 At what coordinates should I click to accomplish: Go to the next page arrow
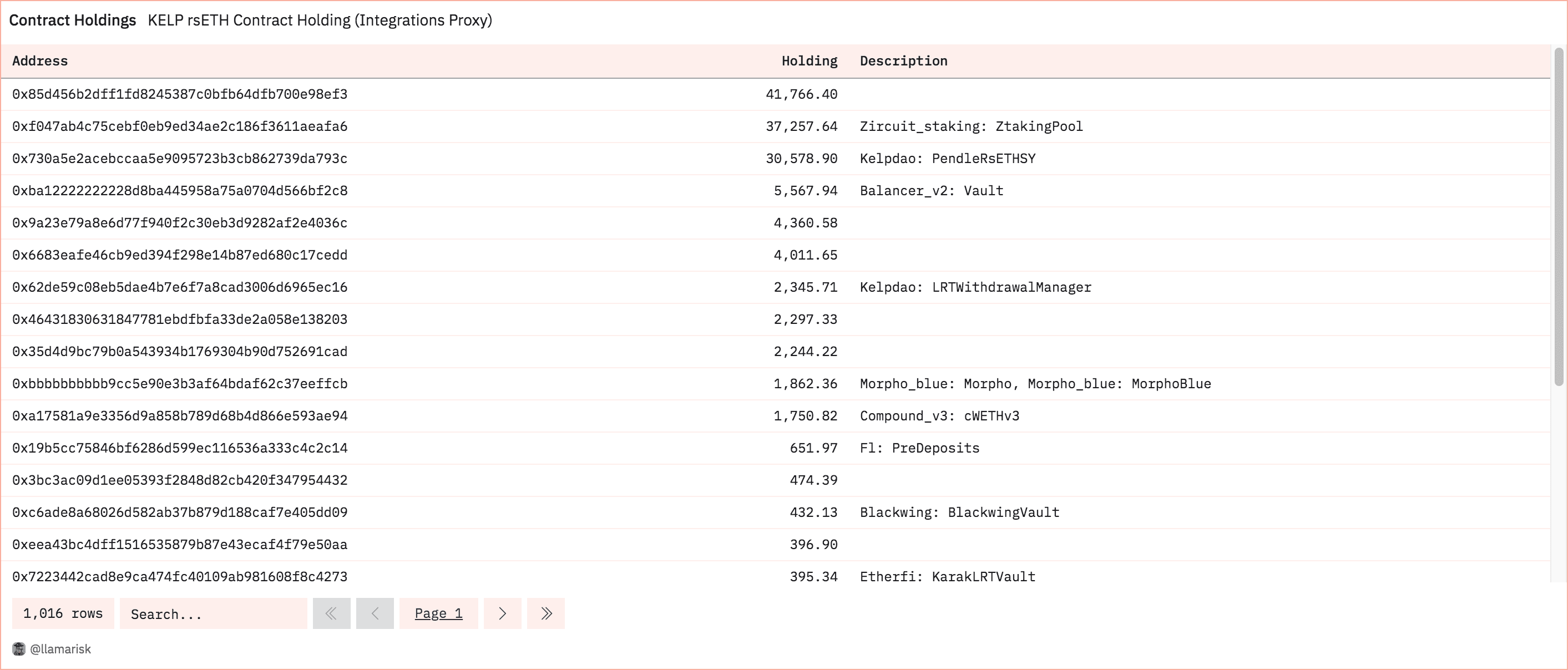[502, 613]
